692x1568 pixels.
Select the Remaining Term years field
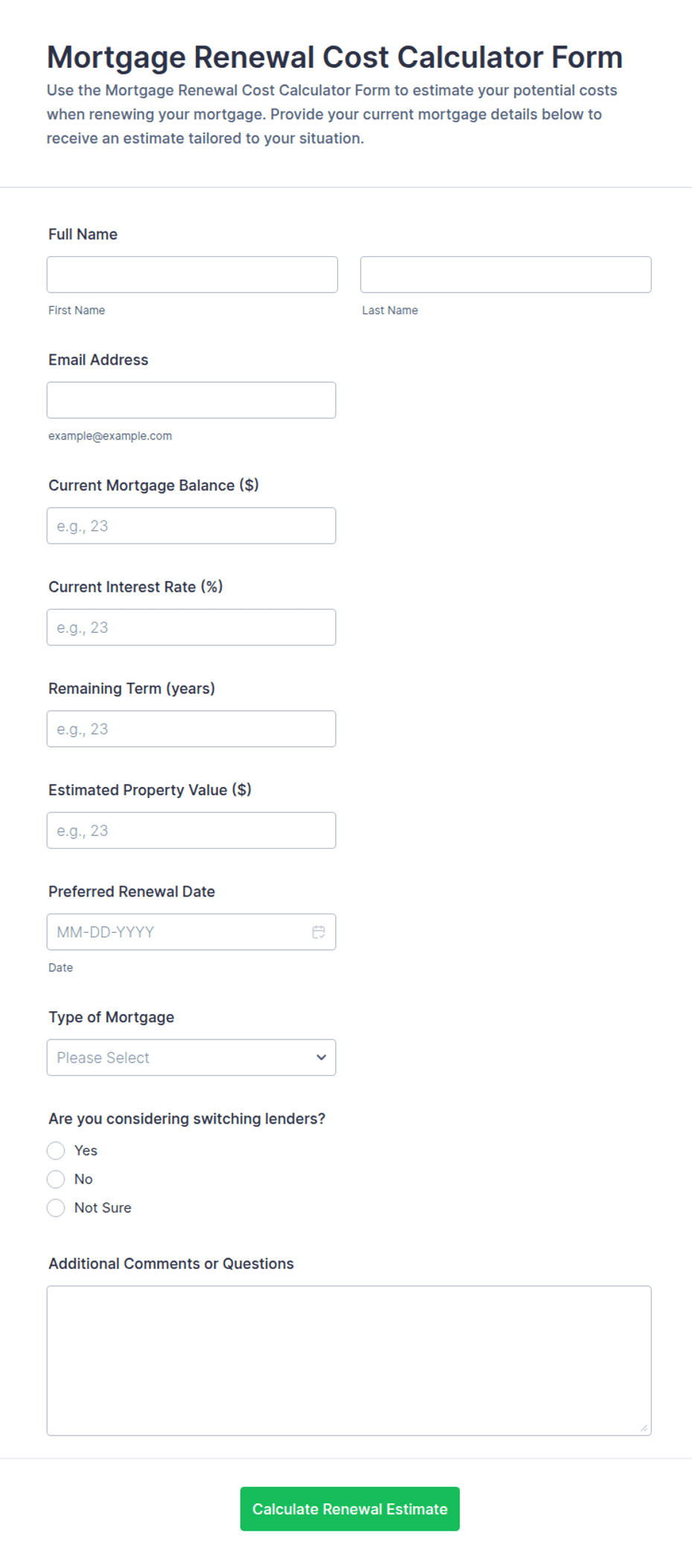(x=191, y=729)
